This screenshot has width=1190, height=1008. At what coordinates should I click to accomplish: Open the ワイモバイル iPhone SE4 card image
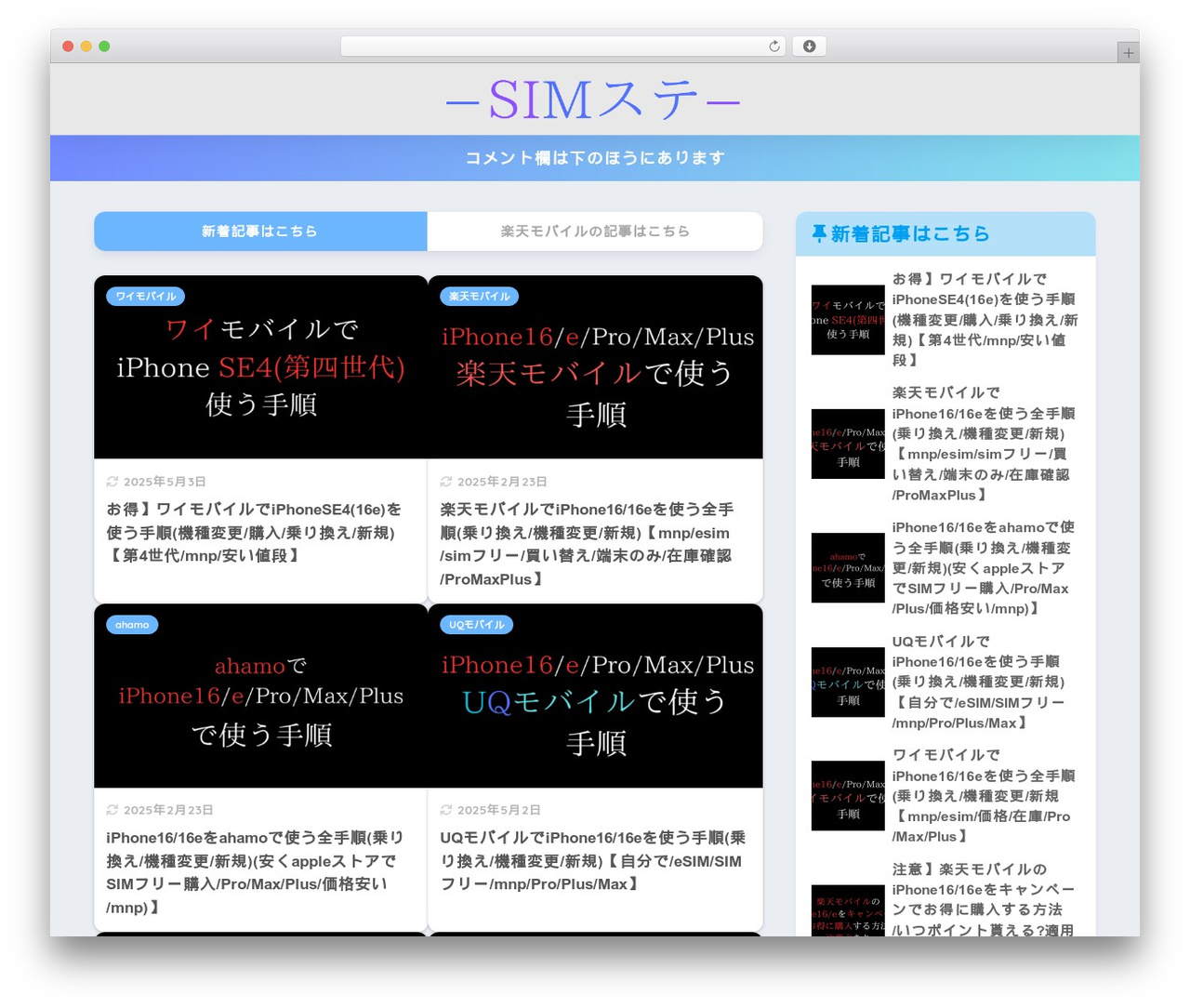coord(260,367)
